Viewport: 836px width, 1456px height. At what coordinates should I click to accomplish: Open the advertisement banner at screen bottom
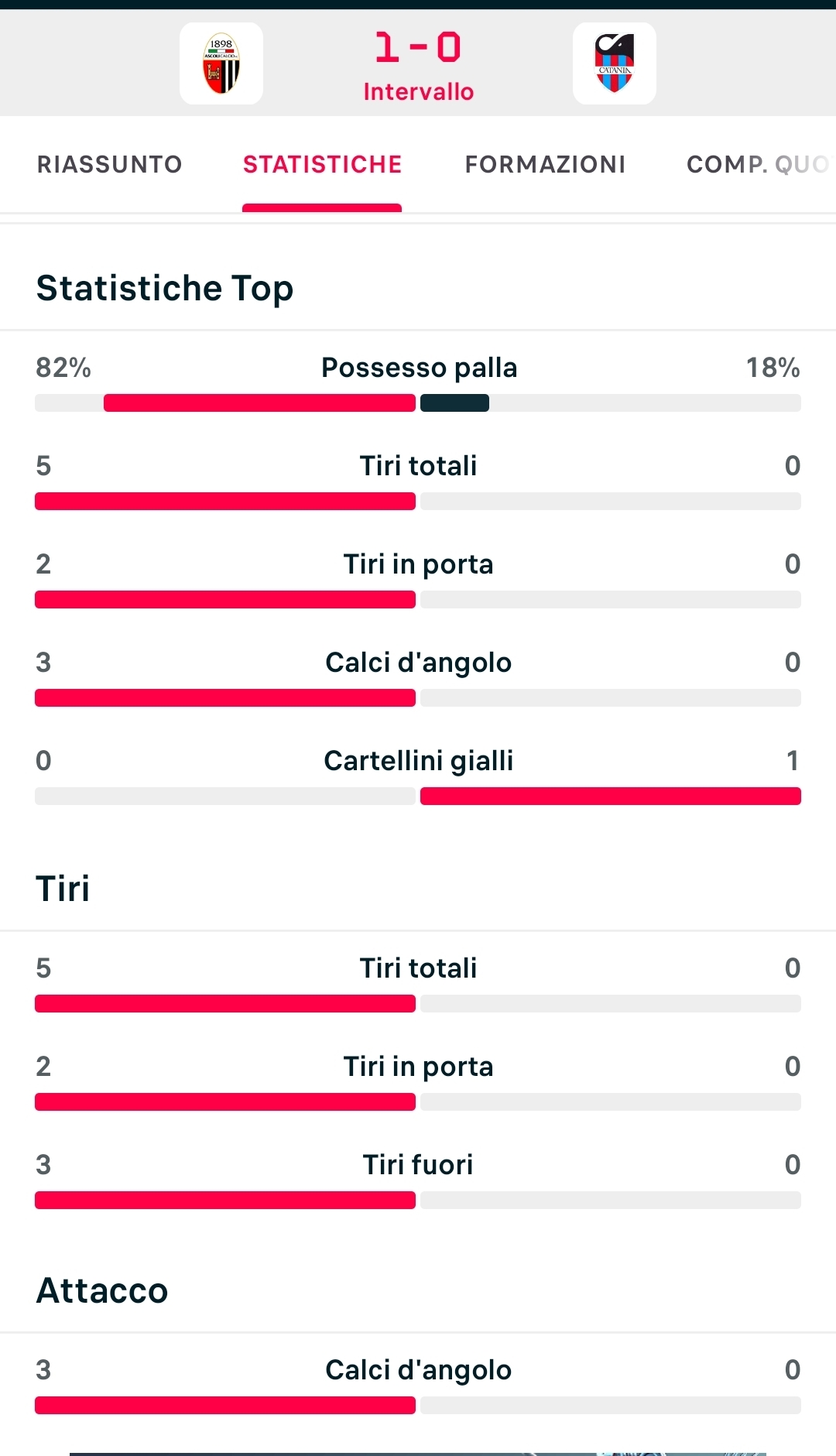click(x=418, y=1454)
